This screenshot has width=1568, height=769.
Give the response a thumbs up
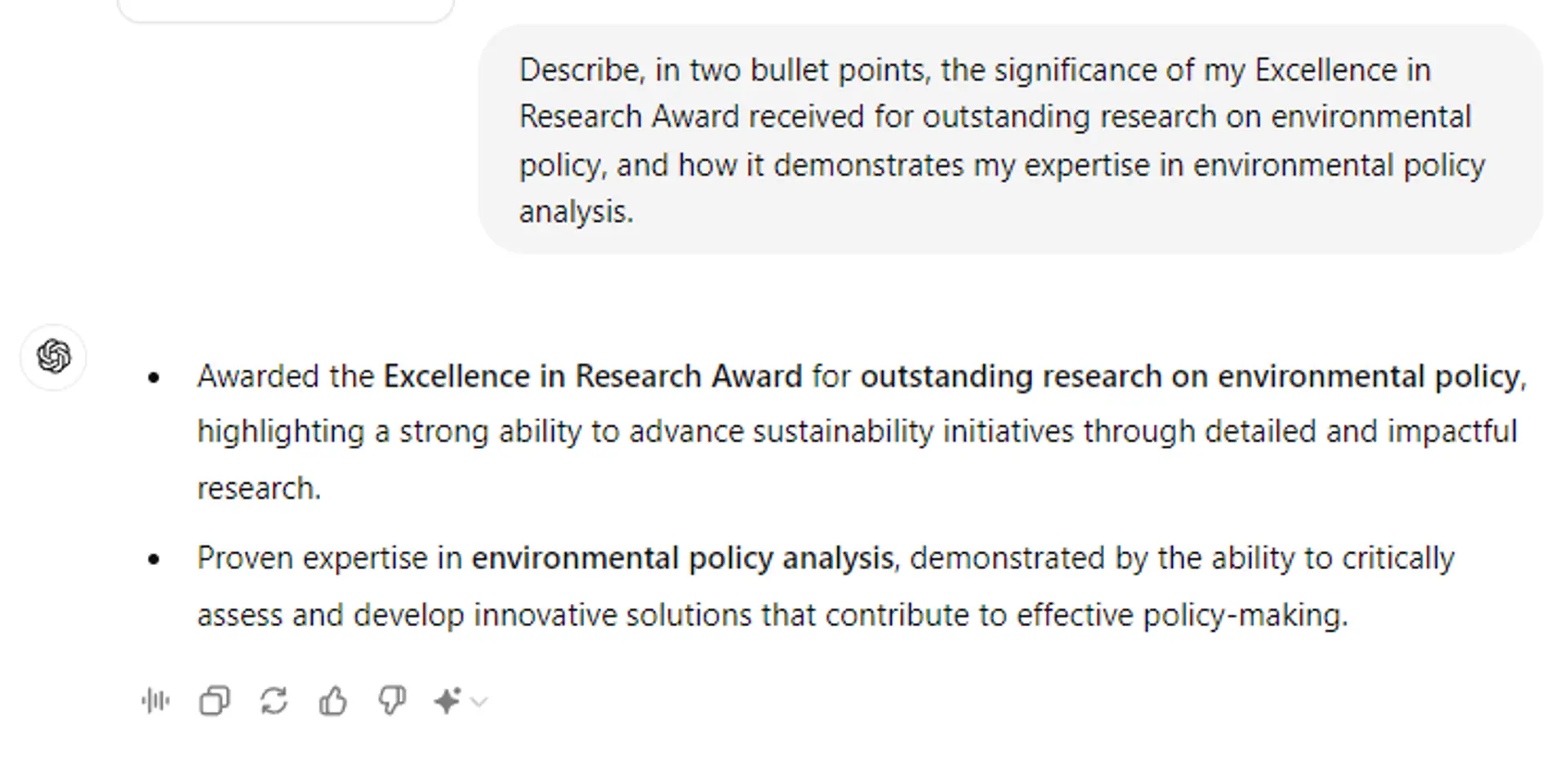[x=333, y=701]
